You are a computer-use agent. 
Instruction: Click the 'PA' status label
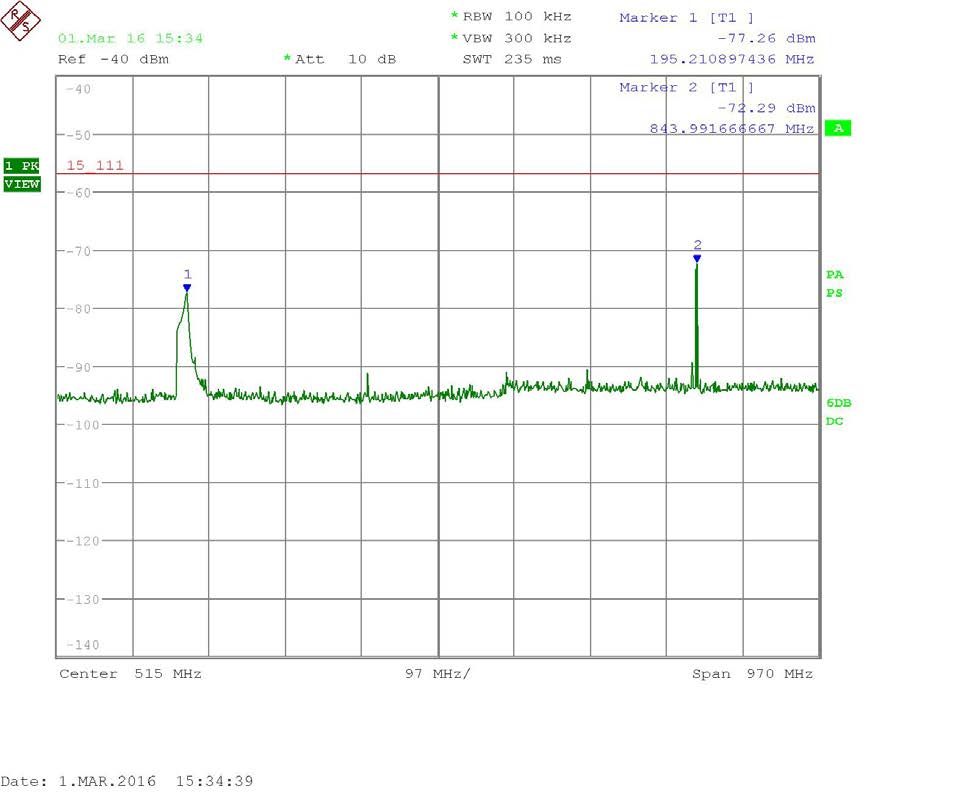pos(834,275)
